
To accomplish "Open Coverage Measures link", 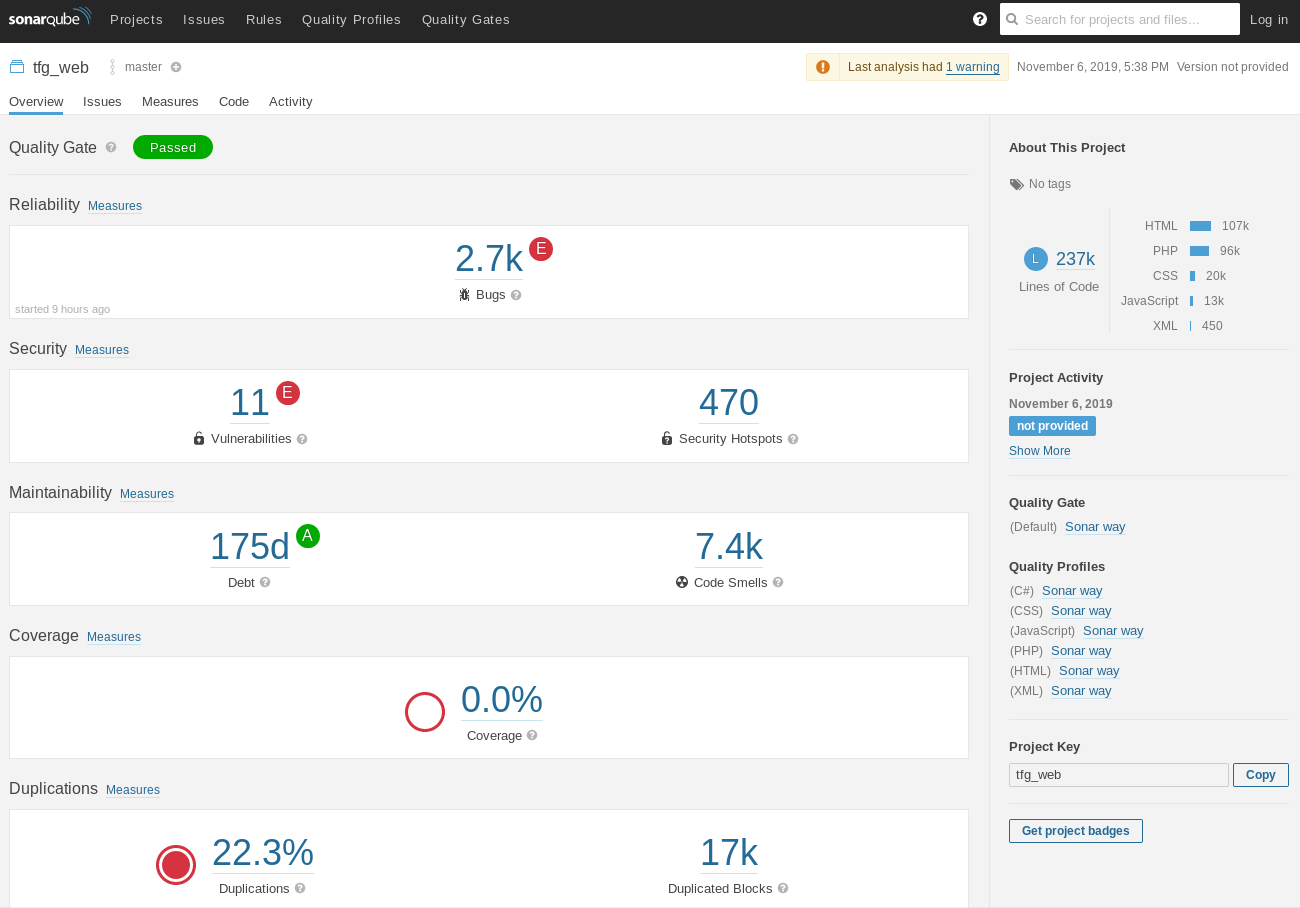I will coord(114,637).
